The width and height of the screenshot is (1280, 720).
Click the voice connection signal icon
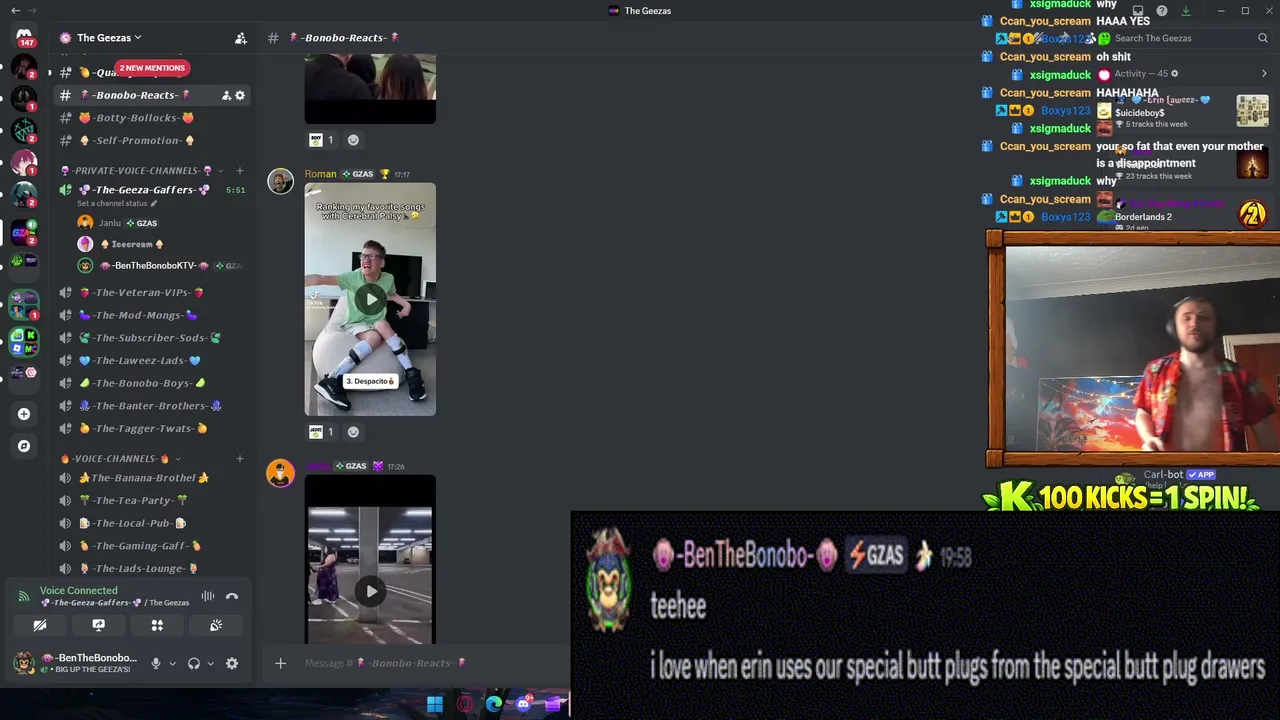24,596
